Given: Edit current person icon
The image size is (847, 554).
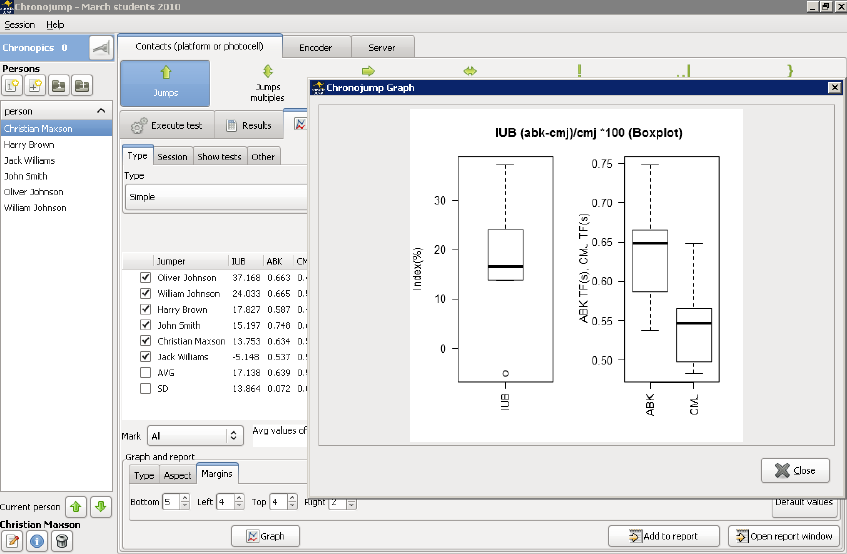Looking at the screenshot, I should pos(12,541).
